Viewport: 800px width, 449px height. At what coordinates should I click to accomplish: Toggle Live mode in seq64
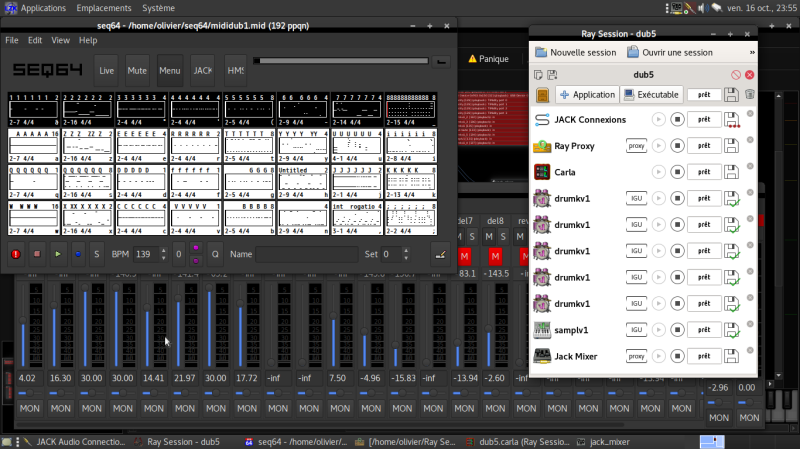coord(106,71)
